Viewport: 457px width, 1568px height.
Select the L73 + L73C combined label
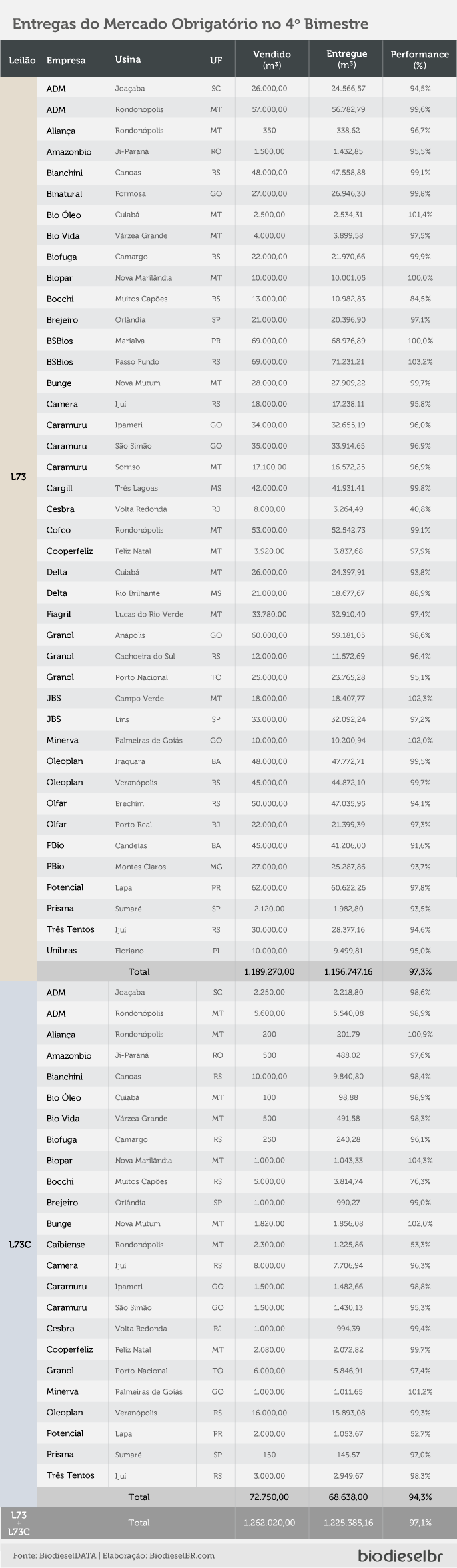(19, 1523)
